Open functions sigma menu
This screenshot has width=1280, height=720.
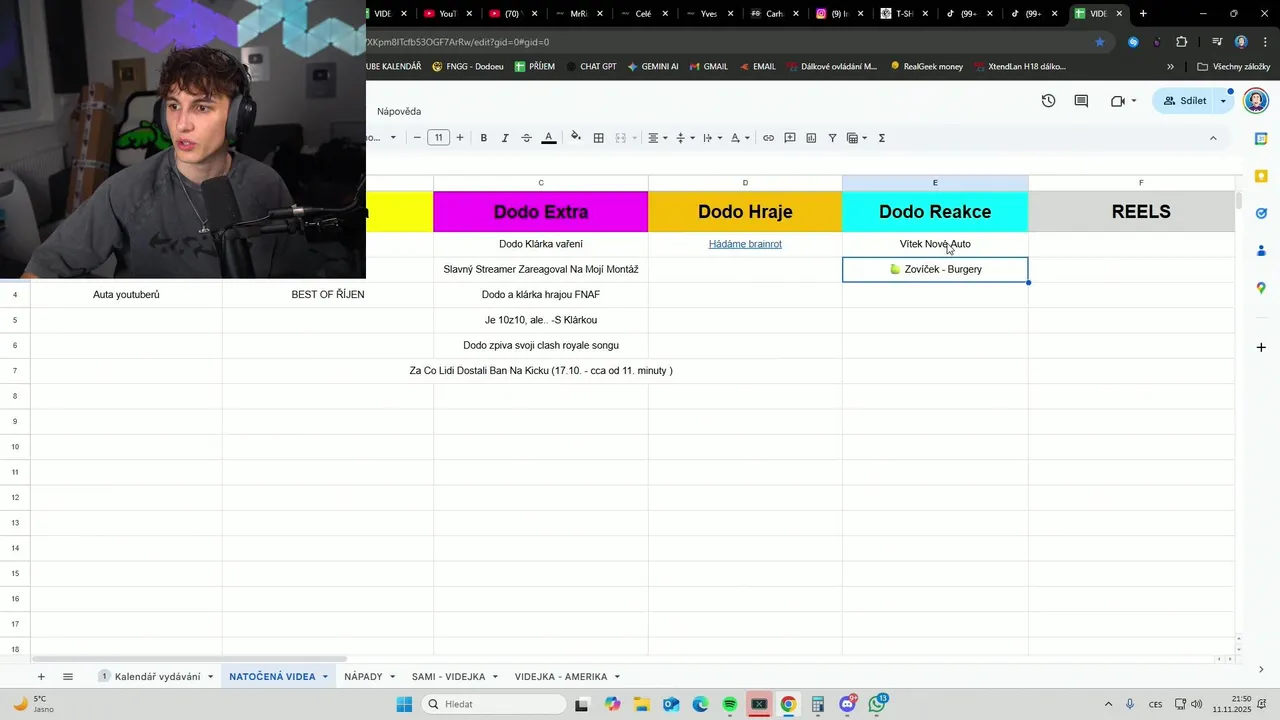point(882,138)
